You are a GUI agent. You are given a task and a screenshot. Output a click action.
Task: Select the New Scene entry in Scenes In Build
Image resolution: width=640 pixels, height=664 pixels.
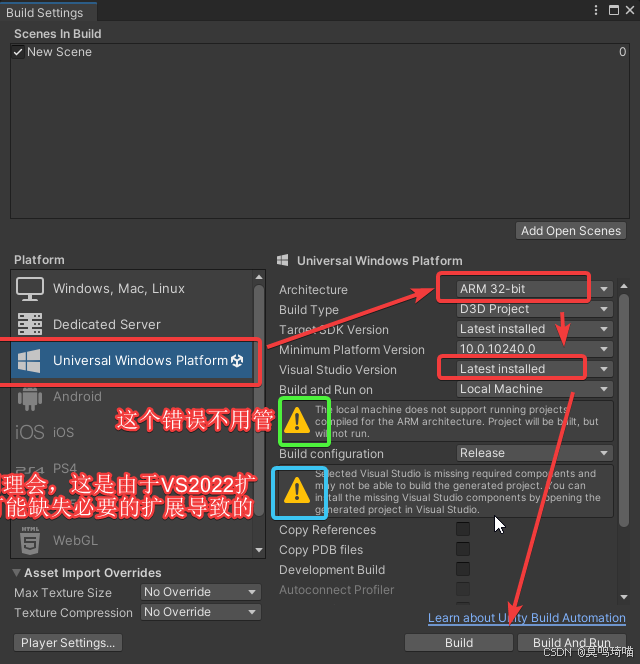[x=320, y=52]
